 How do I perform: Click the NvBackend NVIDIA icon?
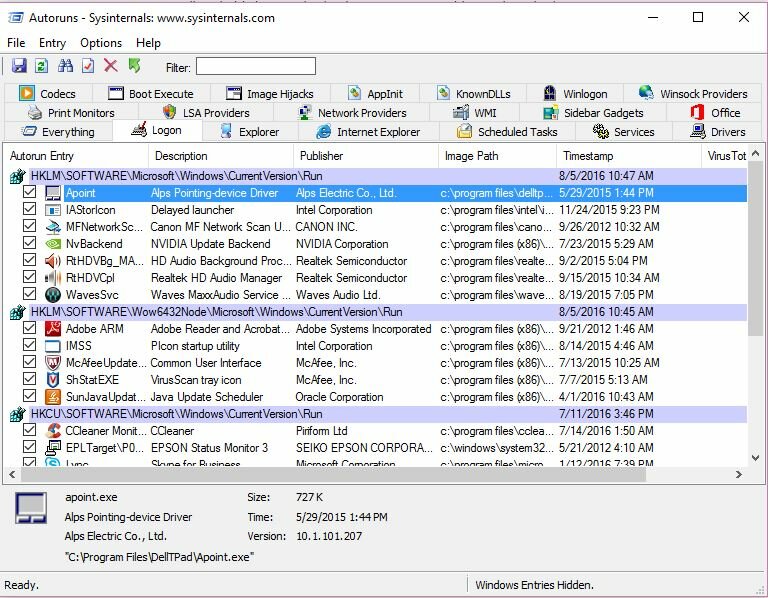53,244
